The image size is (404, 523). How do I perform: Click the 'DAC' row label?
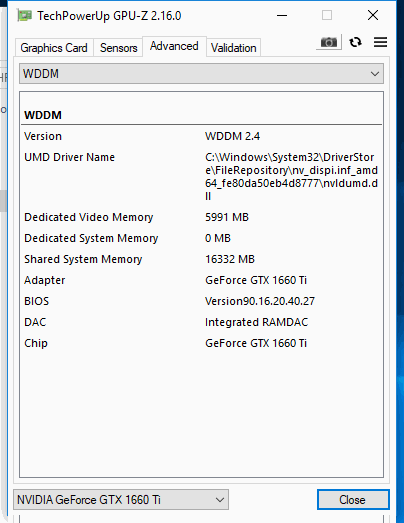click(35, 322)
